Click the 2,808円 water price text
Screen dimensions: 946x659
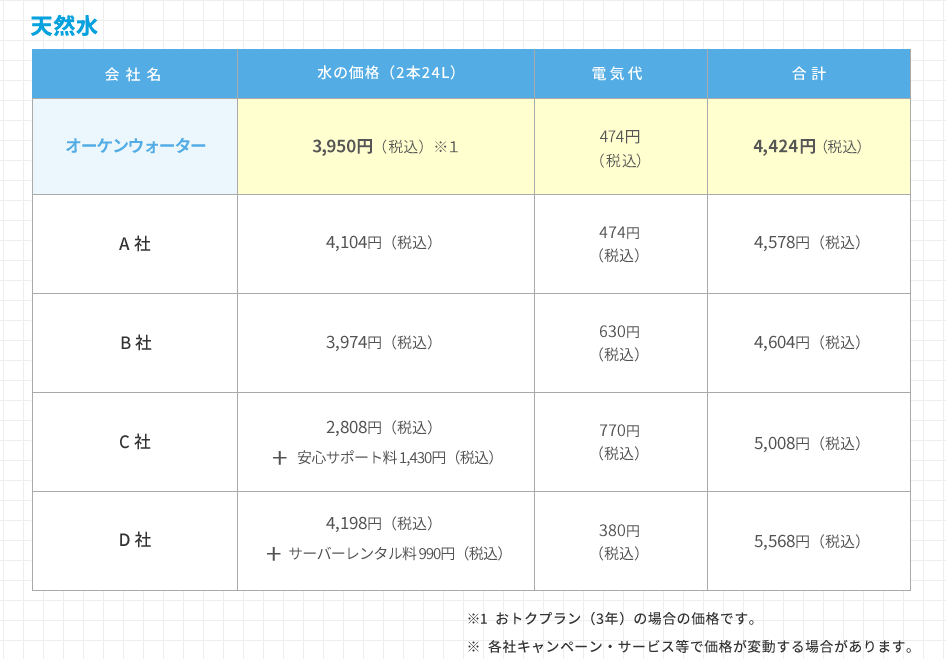pos(380,428)
